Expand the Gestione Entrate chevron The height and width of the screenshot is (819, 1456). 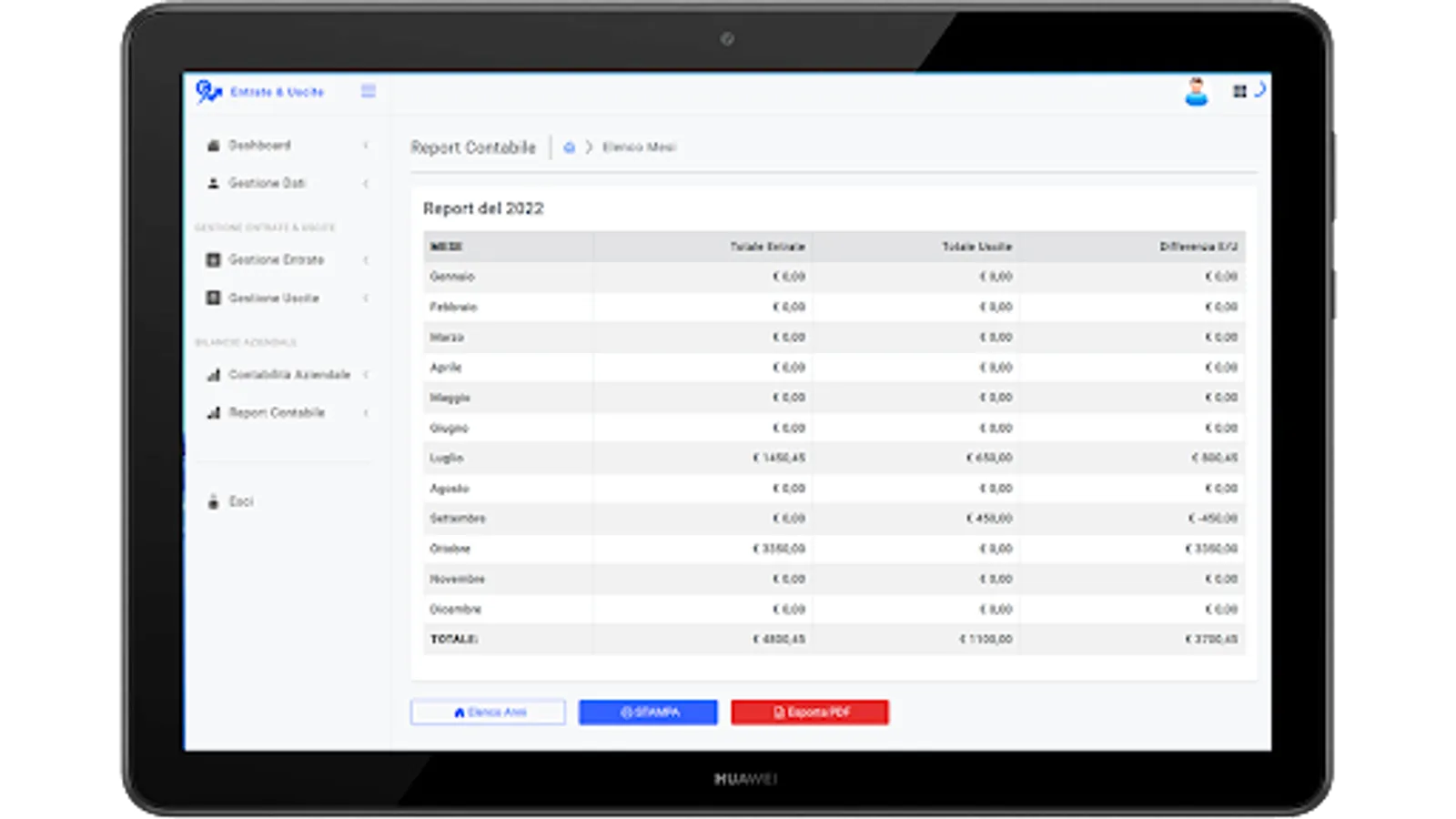click(x=366, y=260)
